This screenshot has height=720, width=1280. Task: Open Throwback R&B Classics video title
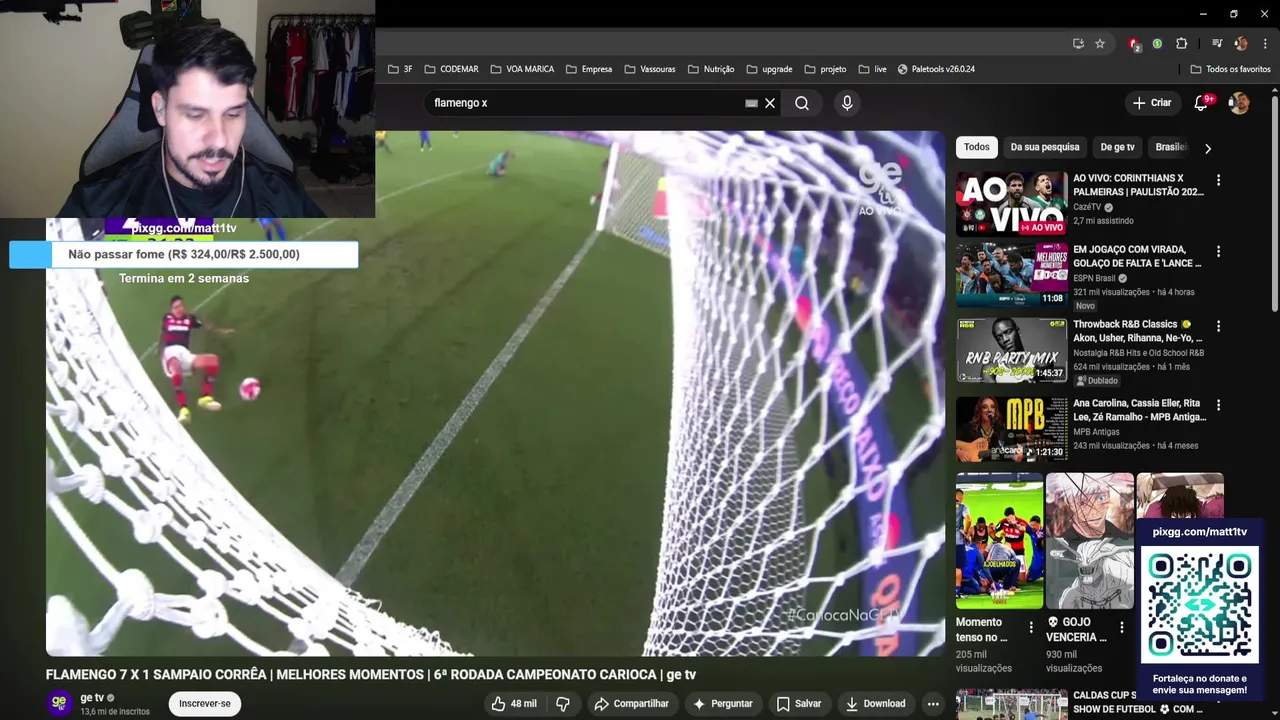(1137, 331)
